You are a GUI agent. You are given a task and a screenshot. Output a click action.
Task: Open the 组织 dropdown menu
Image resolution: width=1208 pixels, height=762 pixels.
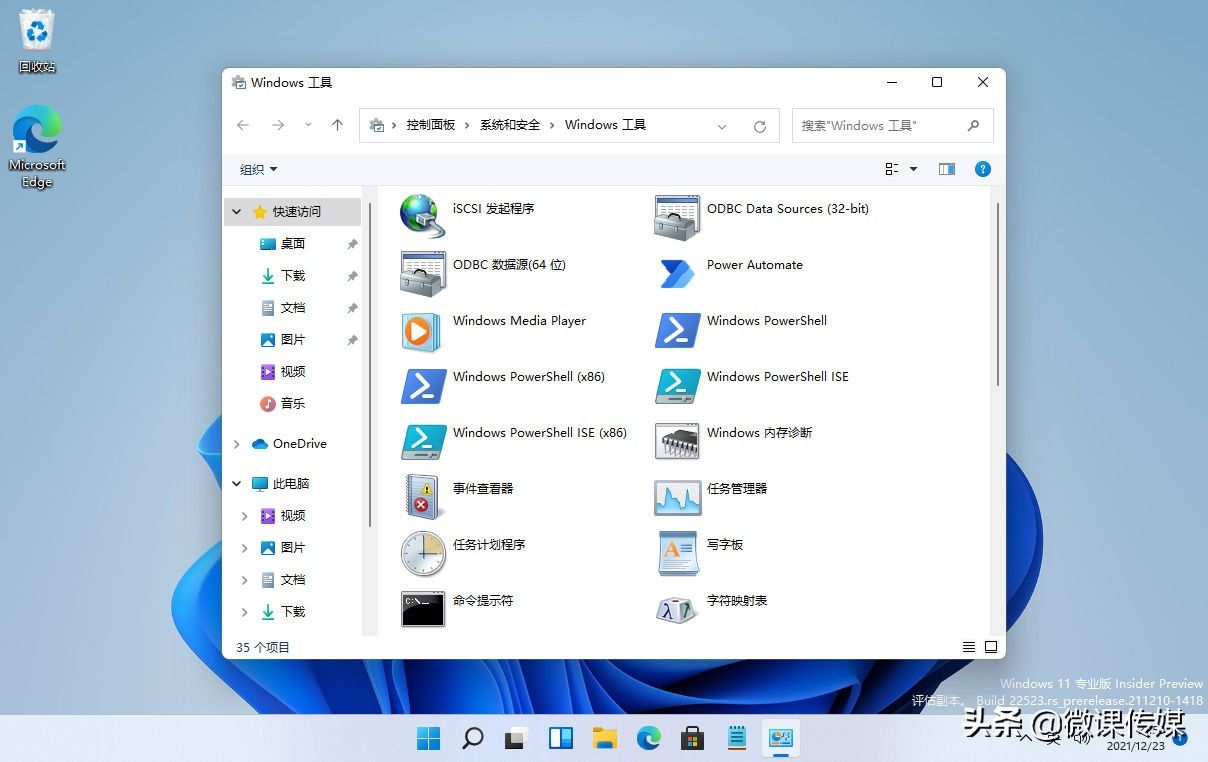pos(258,170)
